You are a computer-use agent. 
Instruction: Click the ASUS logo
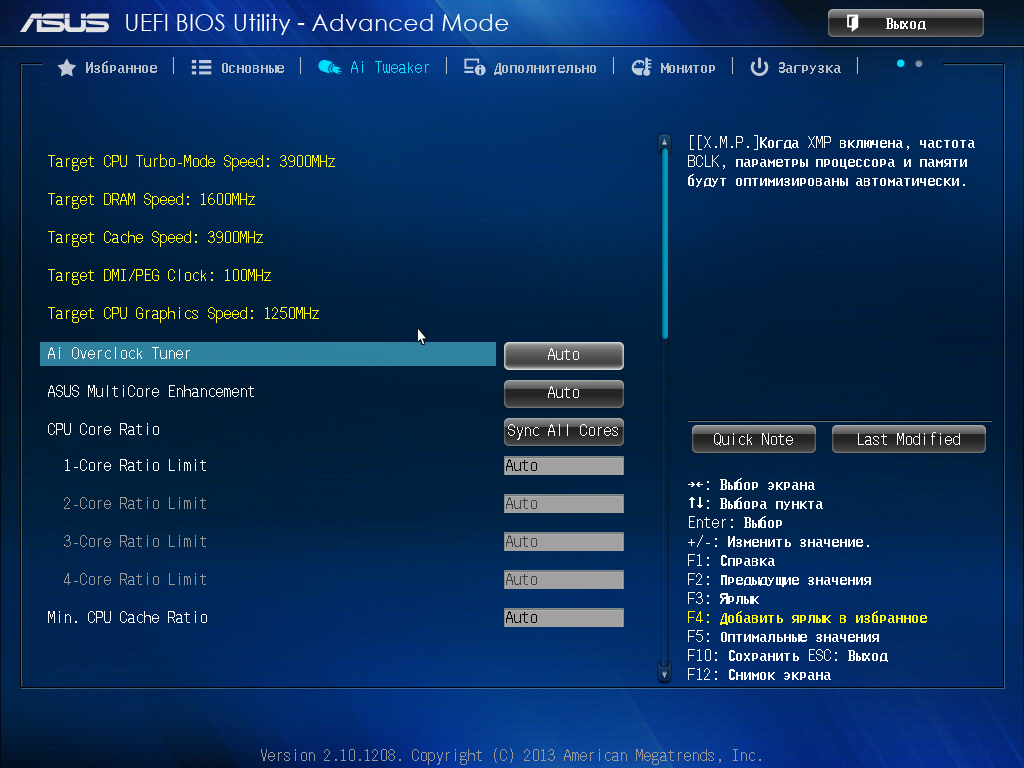coord(65,24)
